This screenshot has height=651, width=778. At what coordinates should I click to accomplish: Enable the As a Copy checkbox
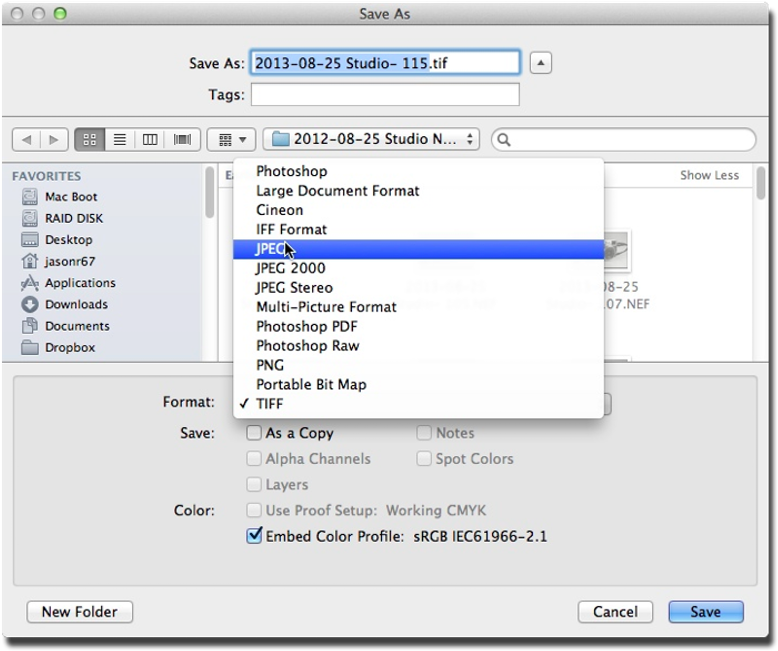(255, 433)
